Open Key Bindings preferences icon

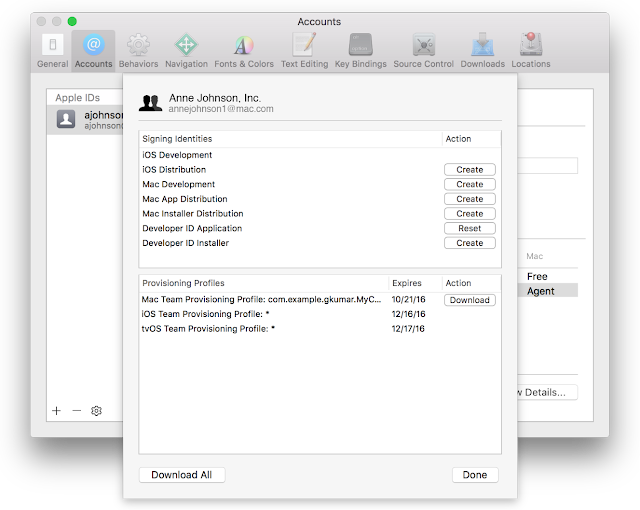[x=360, y=51]
